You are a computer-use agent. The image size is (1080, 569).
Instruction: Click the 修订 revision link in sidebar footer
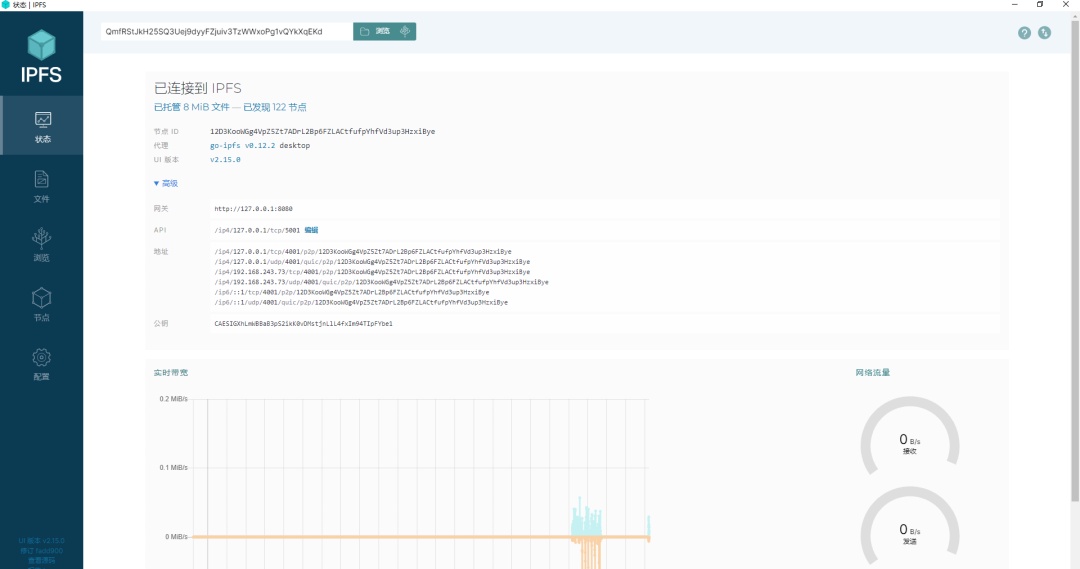41,550
